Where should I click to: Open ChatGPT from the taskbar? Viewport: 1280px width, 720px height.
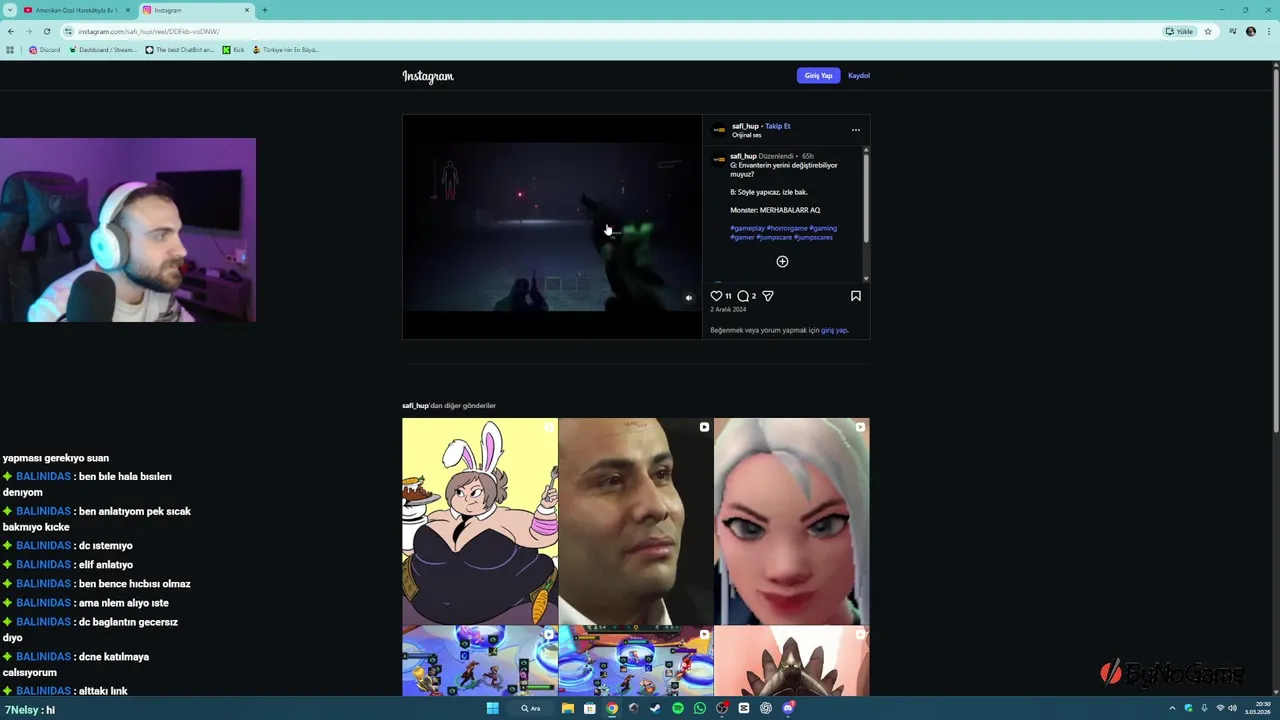pyautogui.click(x=766, y=708)
